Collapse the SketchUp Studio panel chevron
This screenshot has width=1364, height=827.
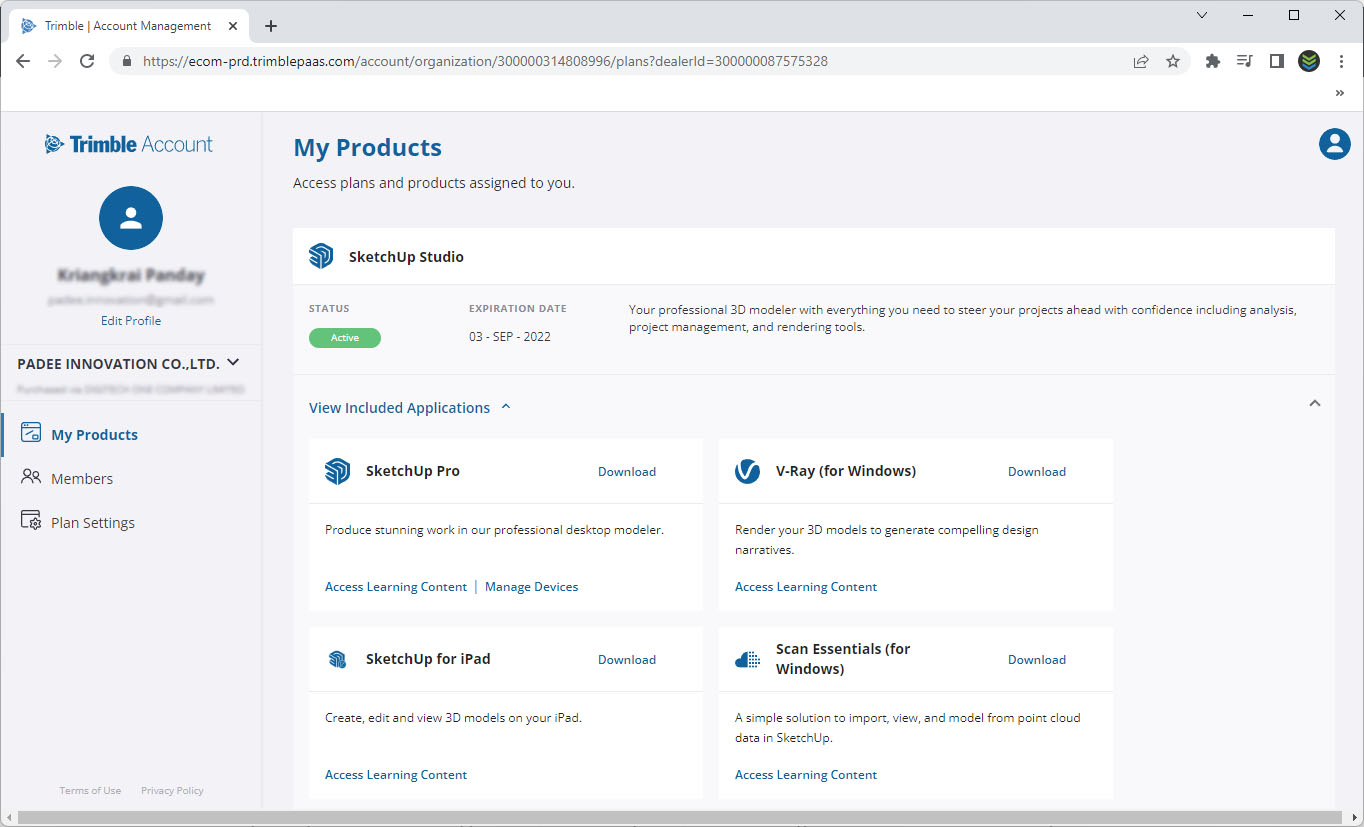click(1315, 403)
